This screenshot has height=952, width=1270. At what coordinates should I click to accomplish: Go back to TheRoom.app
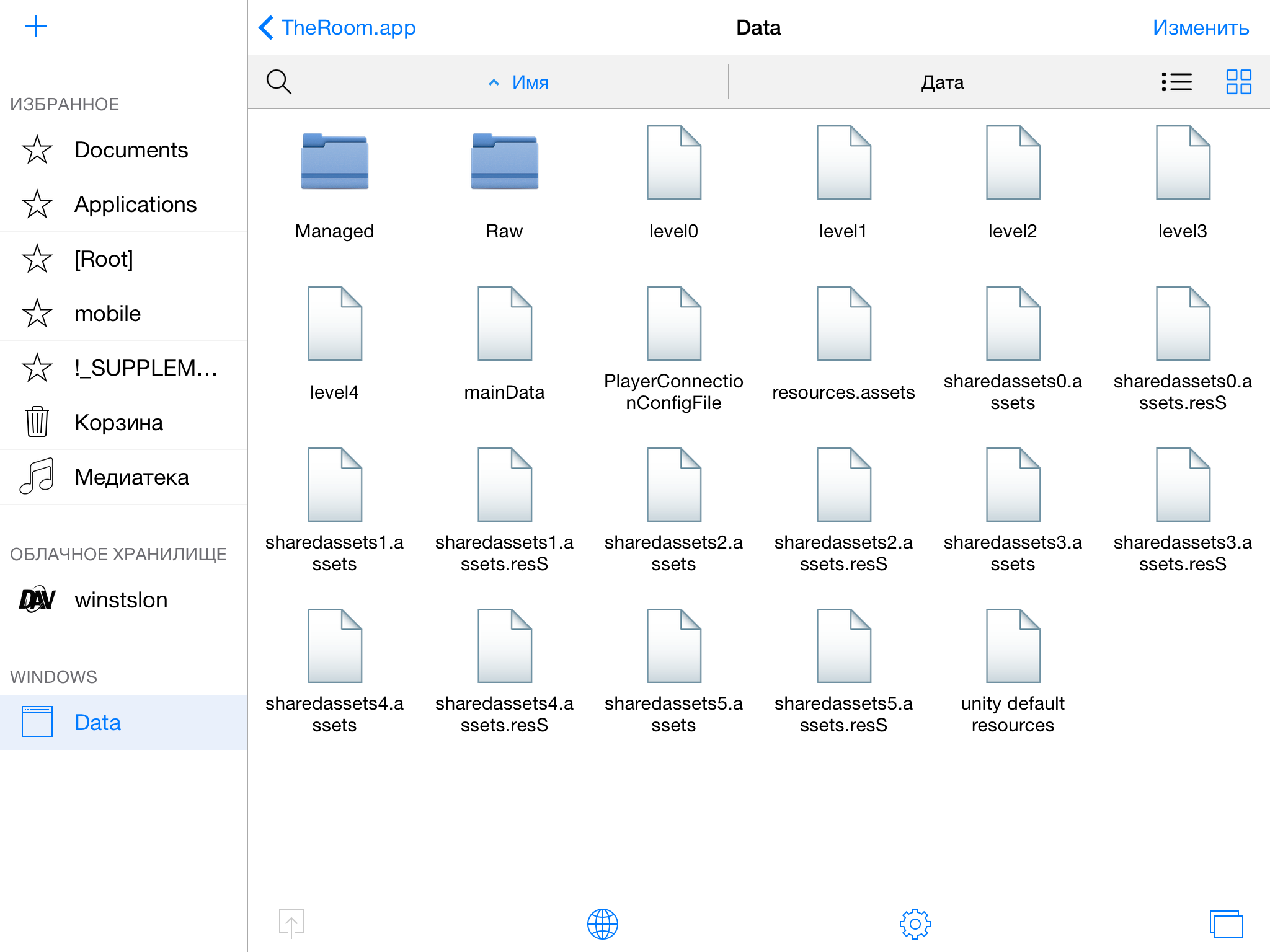tap(338, 27)
